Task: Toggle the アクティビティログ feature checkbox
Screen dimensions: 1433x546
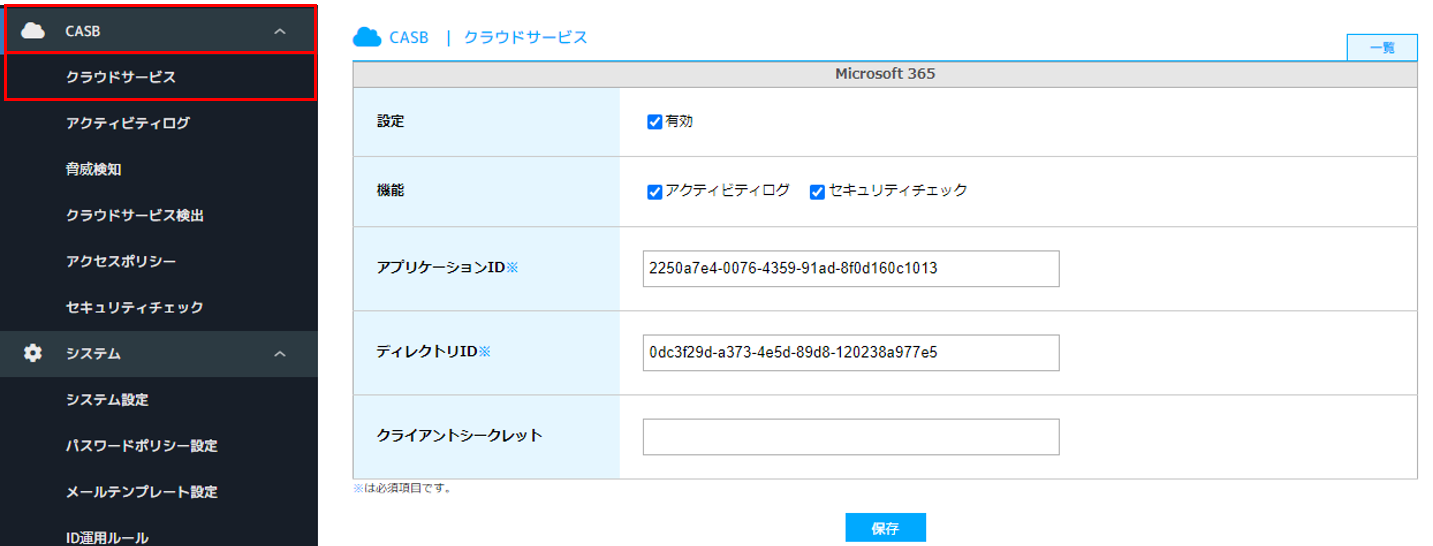Action: 655,191
